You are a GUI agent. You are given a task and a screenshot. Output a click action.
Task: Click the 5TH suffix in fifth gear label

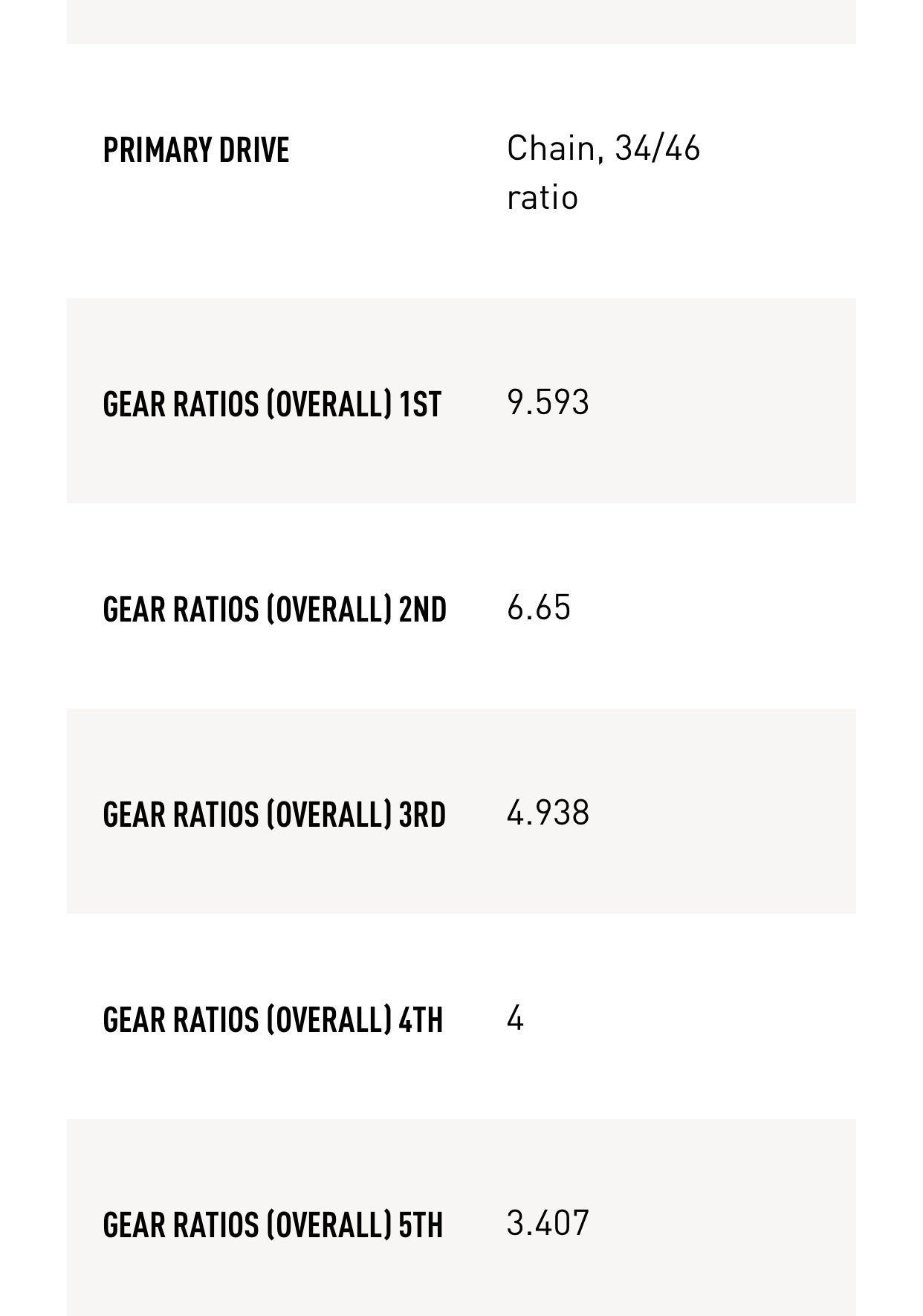point(421,1225)
